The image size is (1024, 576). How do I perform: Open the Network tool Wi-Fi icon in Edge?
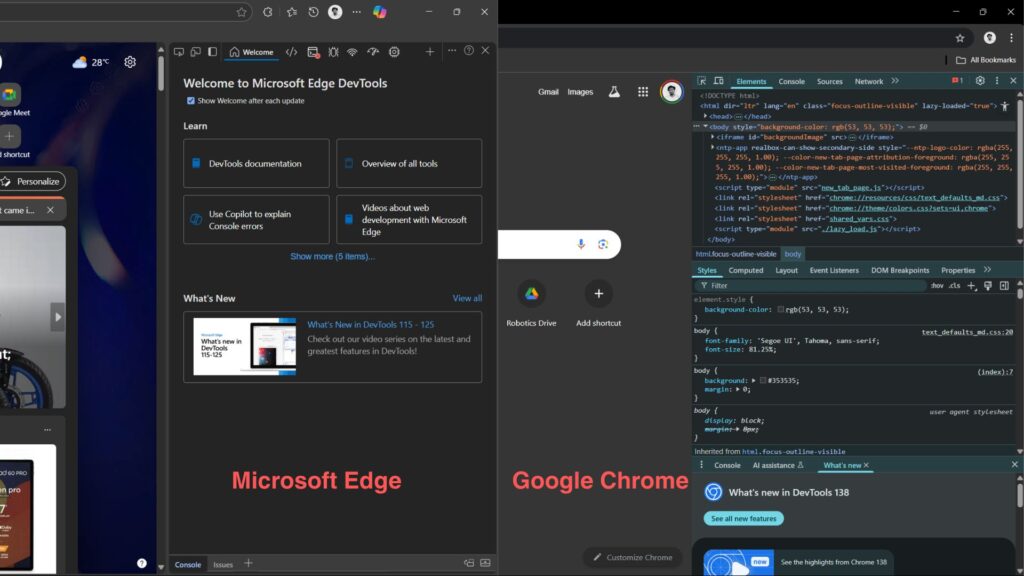(352, 52)
